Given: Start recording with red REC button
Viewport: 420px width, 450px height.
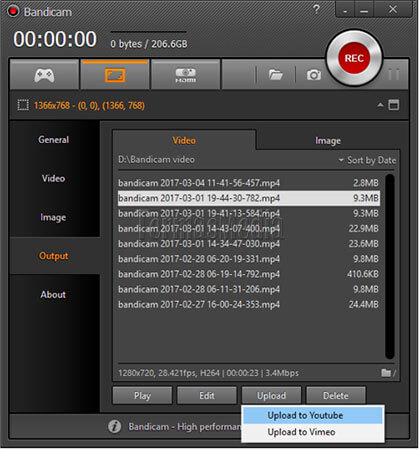Looking at the screenshot, I should pyautogui.click(x=354, y=58).
